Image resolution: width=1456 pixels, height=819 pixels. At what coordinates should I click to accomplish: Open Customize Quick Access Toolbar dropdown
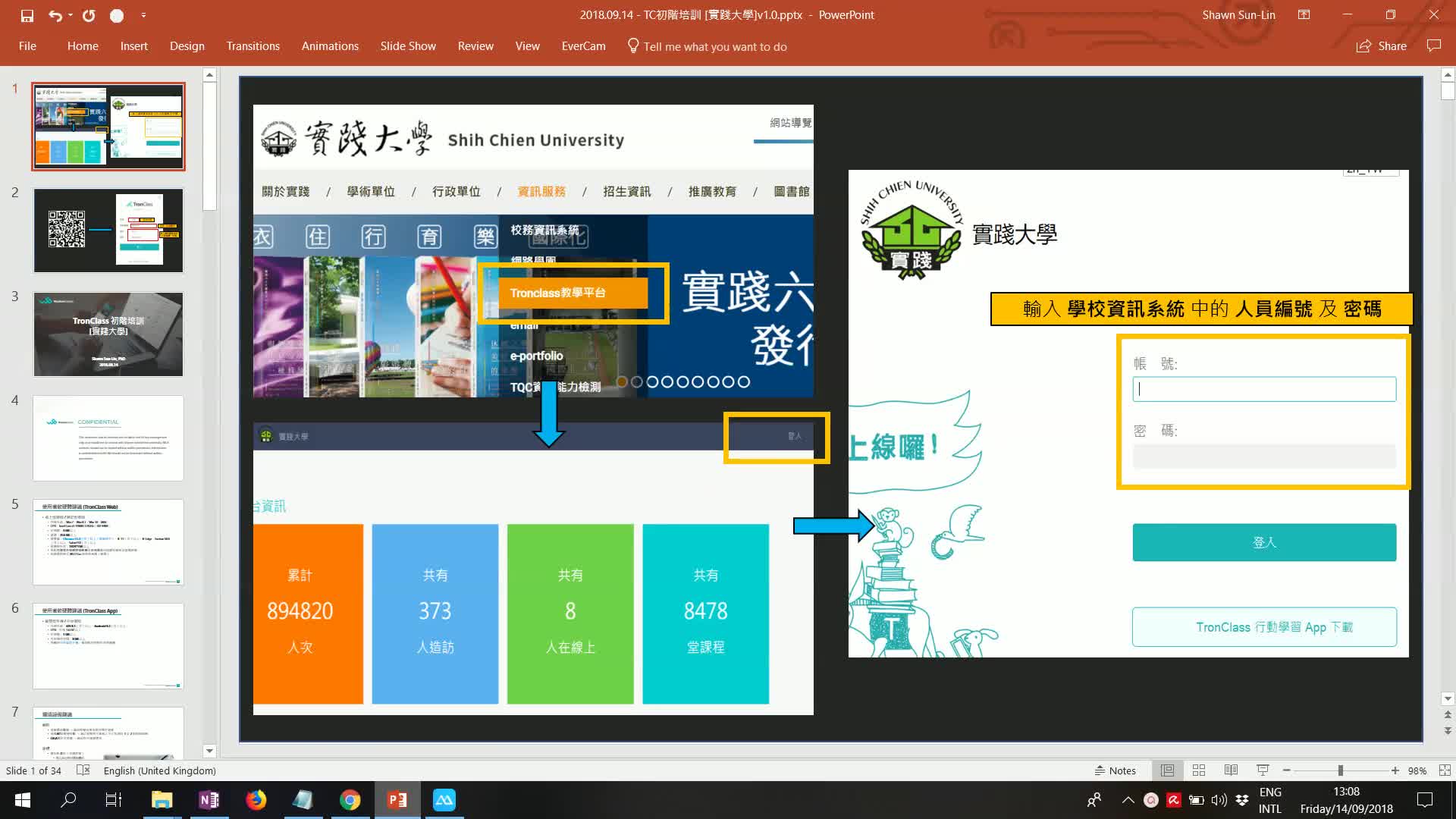click(143, 15)
